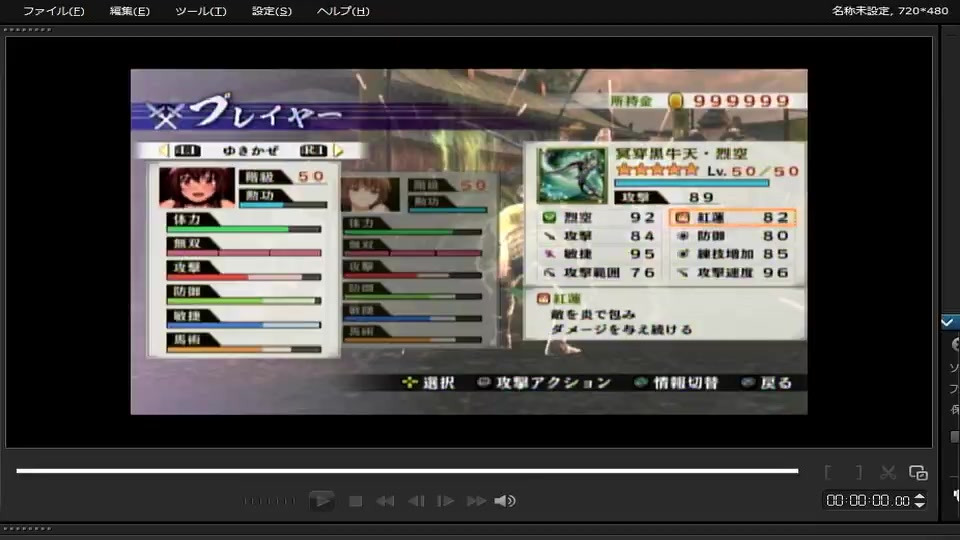Click the ゆきかぜ name in preview
This screenshot has height=540, width=960.
[250, 151]
